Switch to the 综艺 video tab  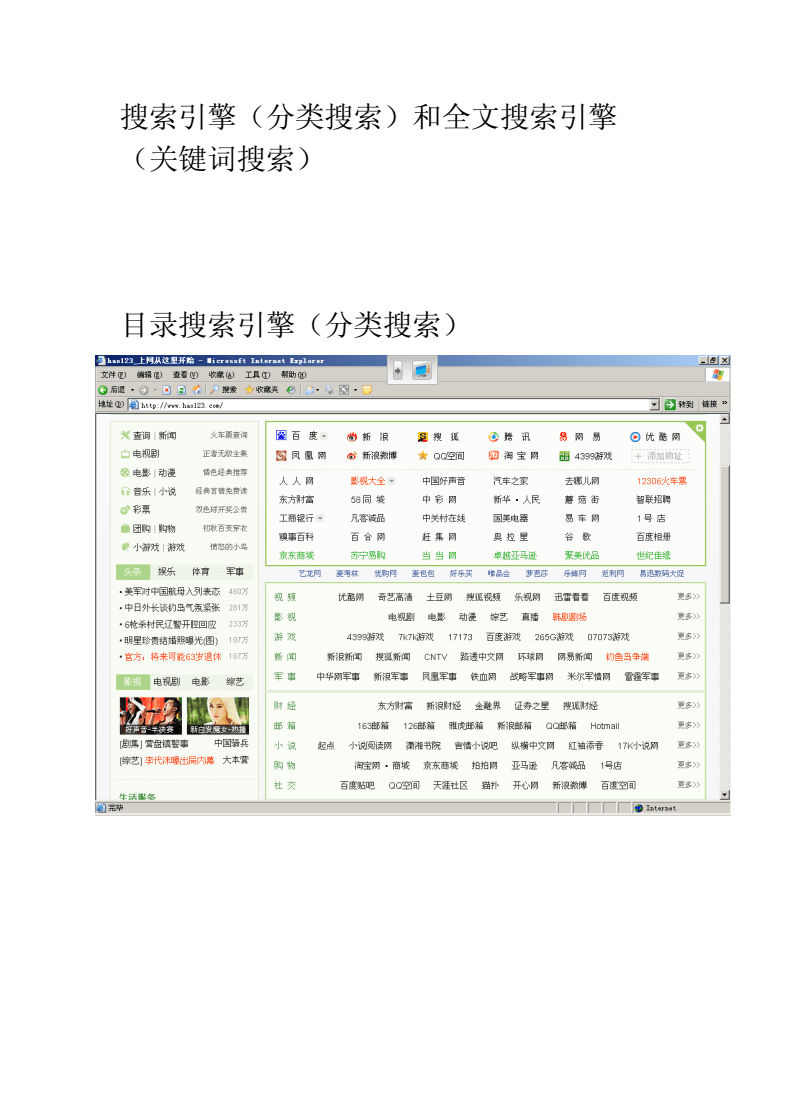pyautogui.click(x=235, y=682)
